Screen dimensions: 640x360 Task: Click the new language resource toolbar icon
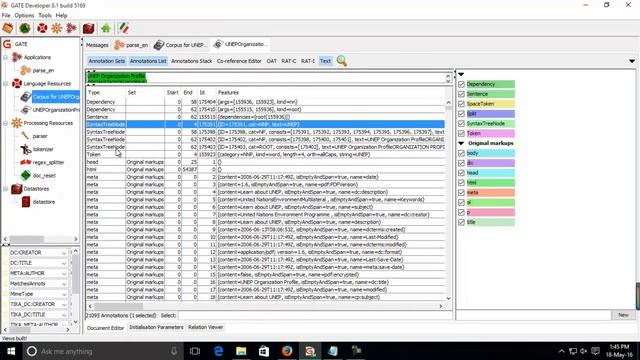point(42,28)
